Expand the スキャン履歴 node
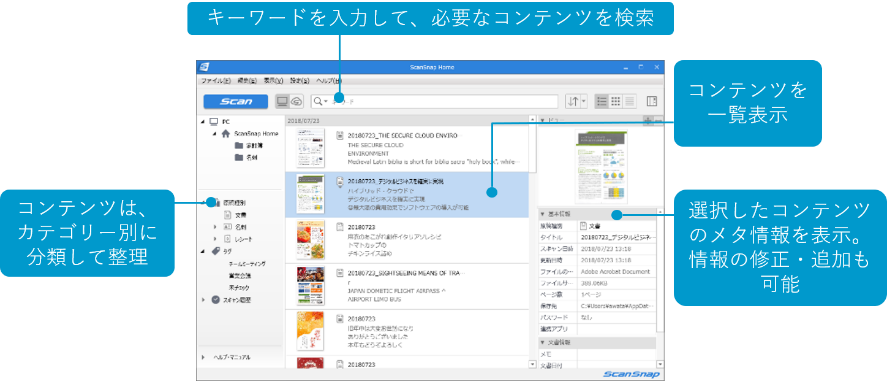 pyautogui.click(x=203, y=300)
